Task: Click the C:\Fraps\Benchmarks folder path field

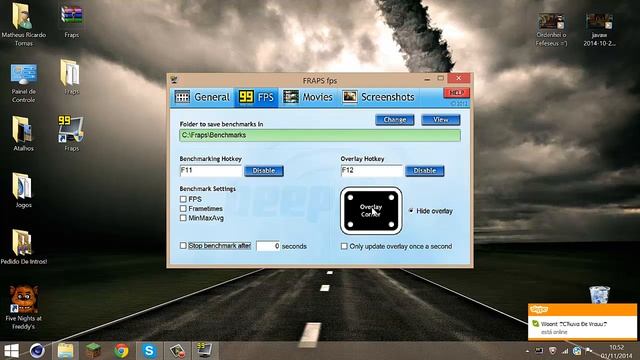Action: pyautogui.click(x=320, y=136)
